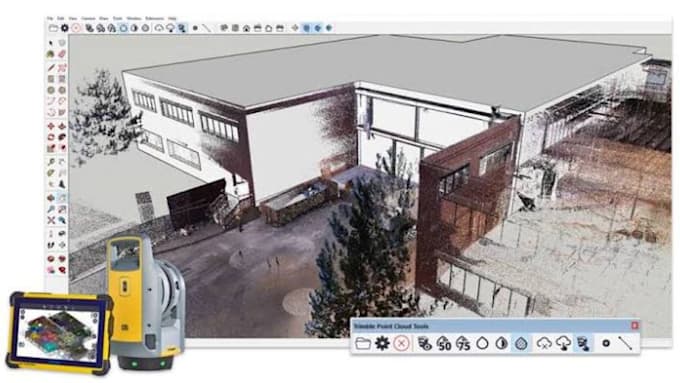Select the diagonal line tool in floating panel
Screen dimensions: 680x383
tap(625, 343)
